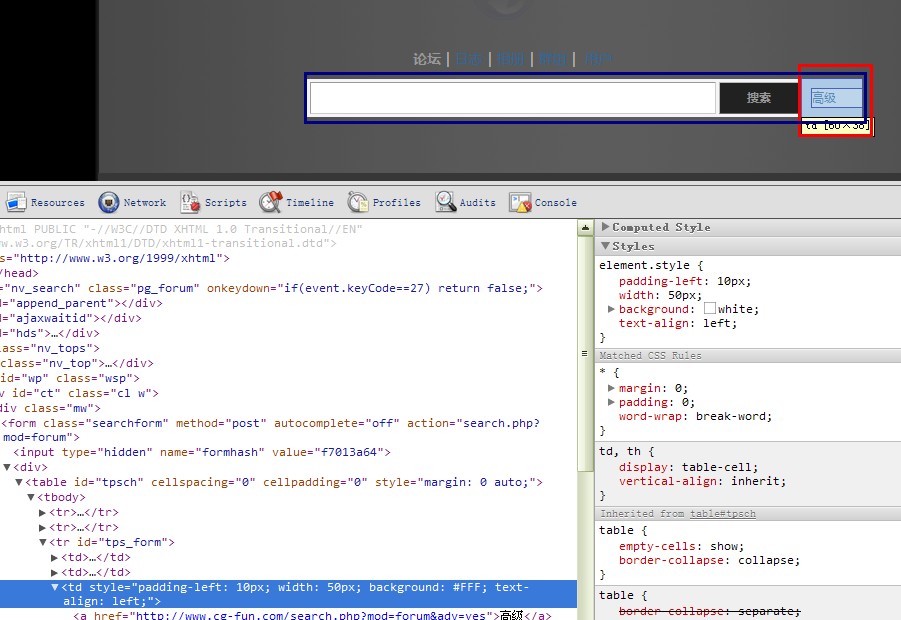Collapse the table id="tpsch" node
901x620 pixels.
[x=19, y=482]
